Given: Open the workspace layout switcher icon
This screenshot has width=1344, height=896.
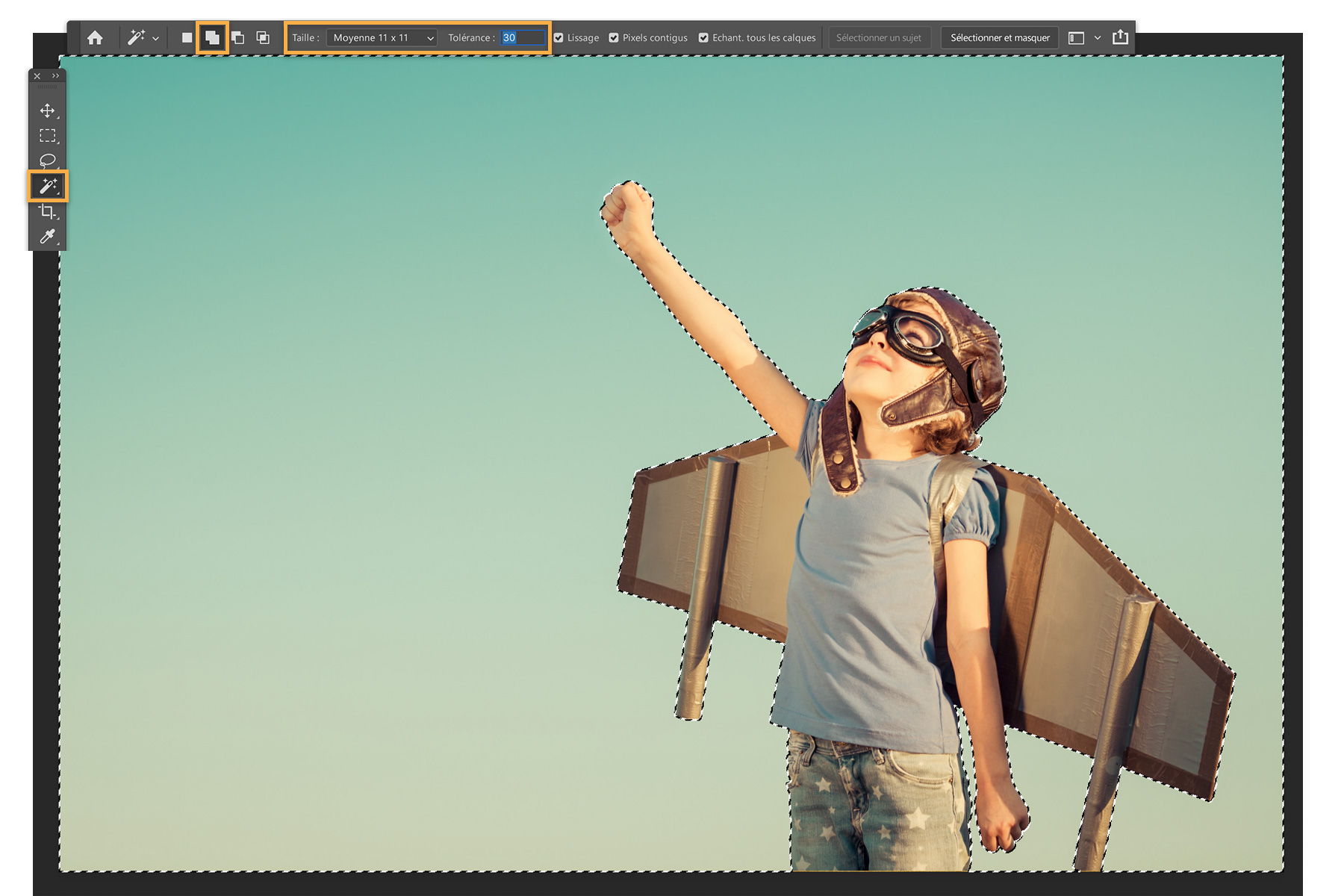Looking at the screenshot, I should click(x=1076, y=38).
